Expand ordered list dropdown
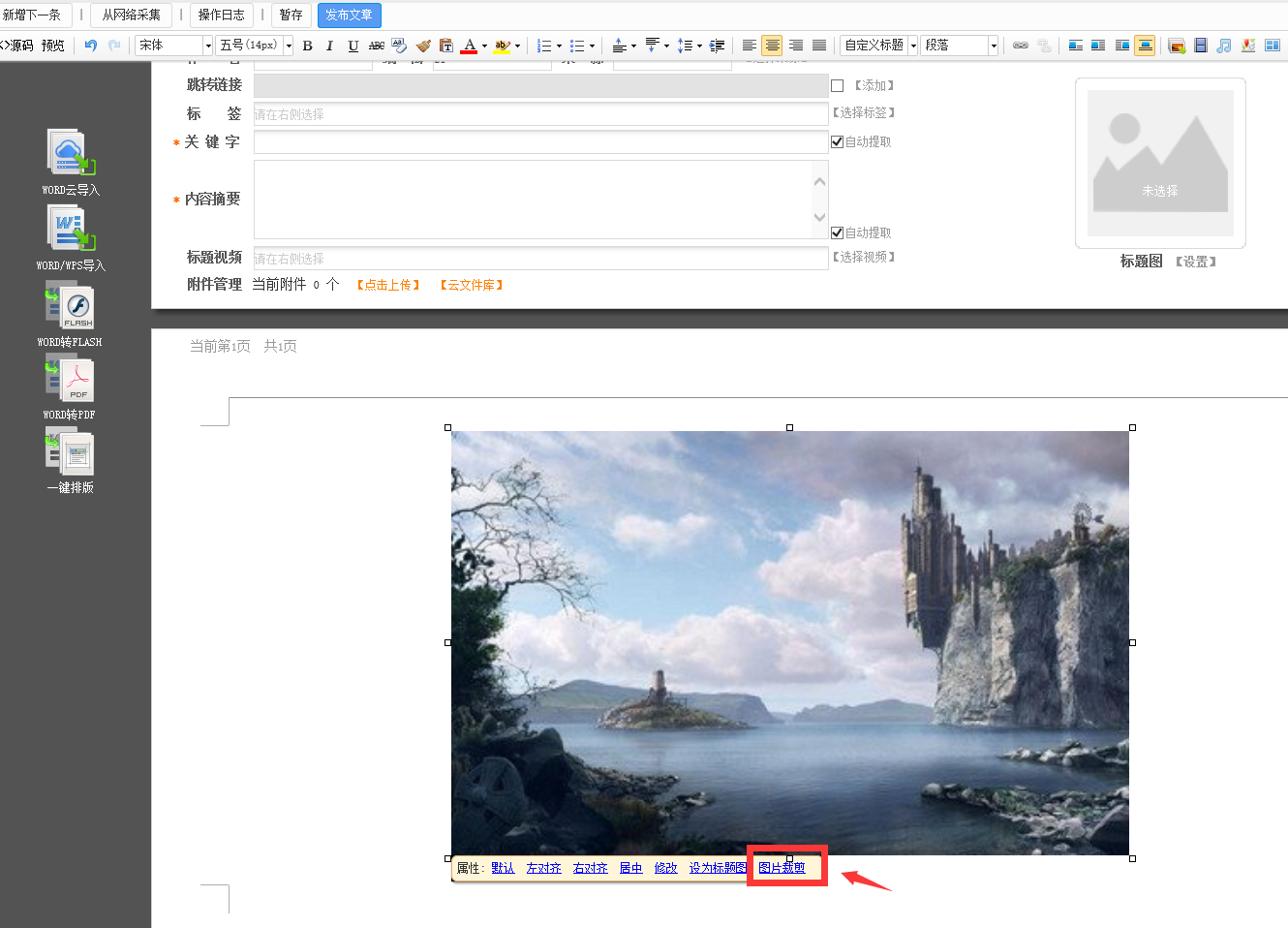The height and width of the screenshot is (928, 1288). click(559, 46)
